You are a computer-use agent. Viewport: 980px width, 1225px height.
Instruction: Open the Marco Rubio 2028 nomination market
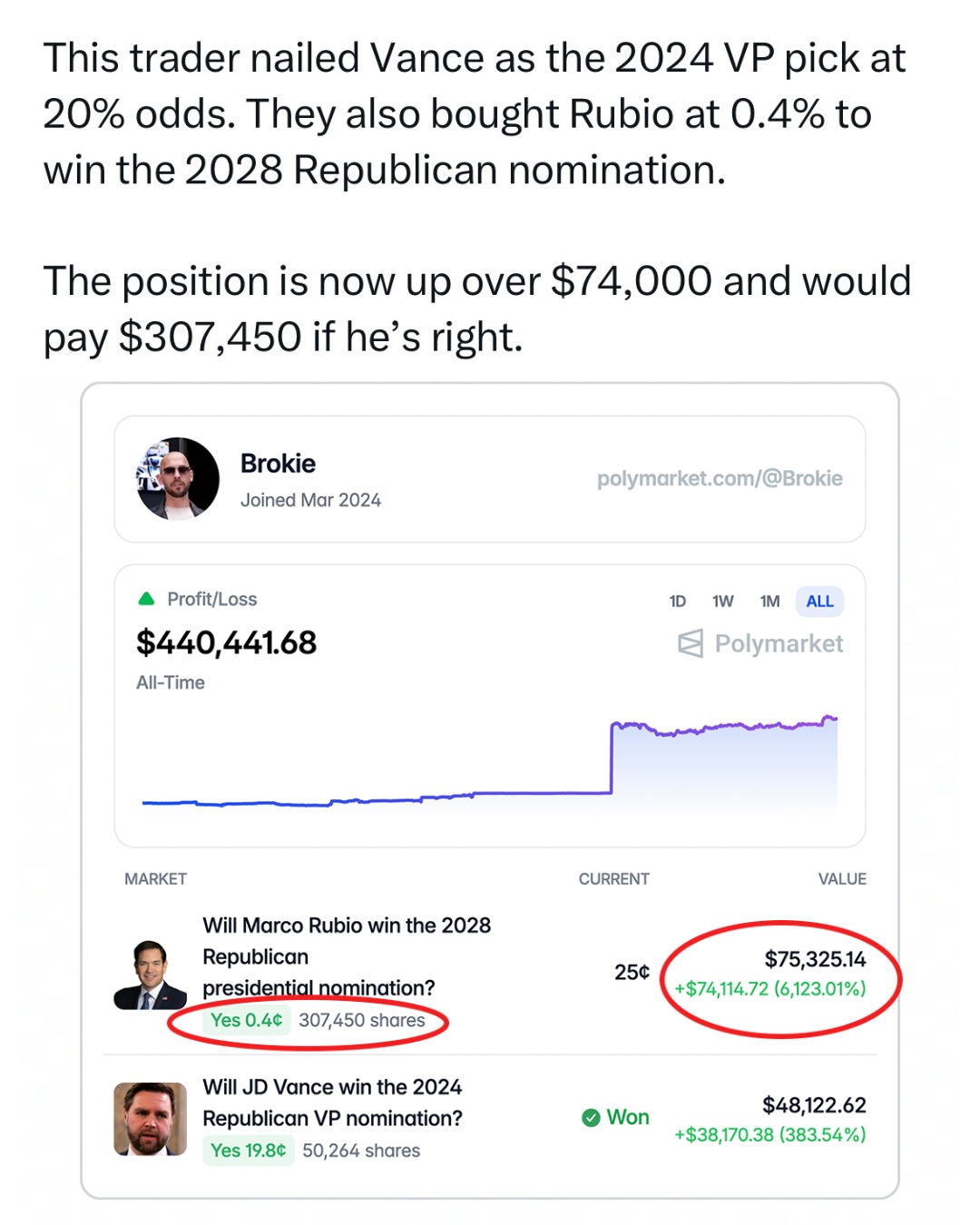click(x=346, y=955)
